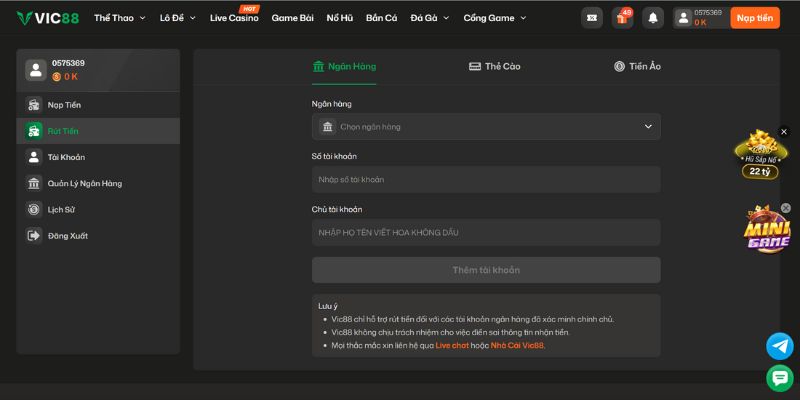Open the Telegram contact icon
Screen dimensions: 800x400
(779, 346)
